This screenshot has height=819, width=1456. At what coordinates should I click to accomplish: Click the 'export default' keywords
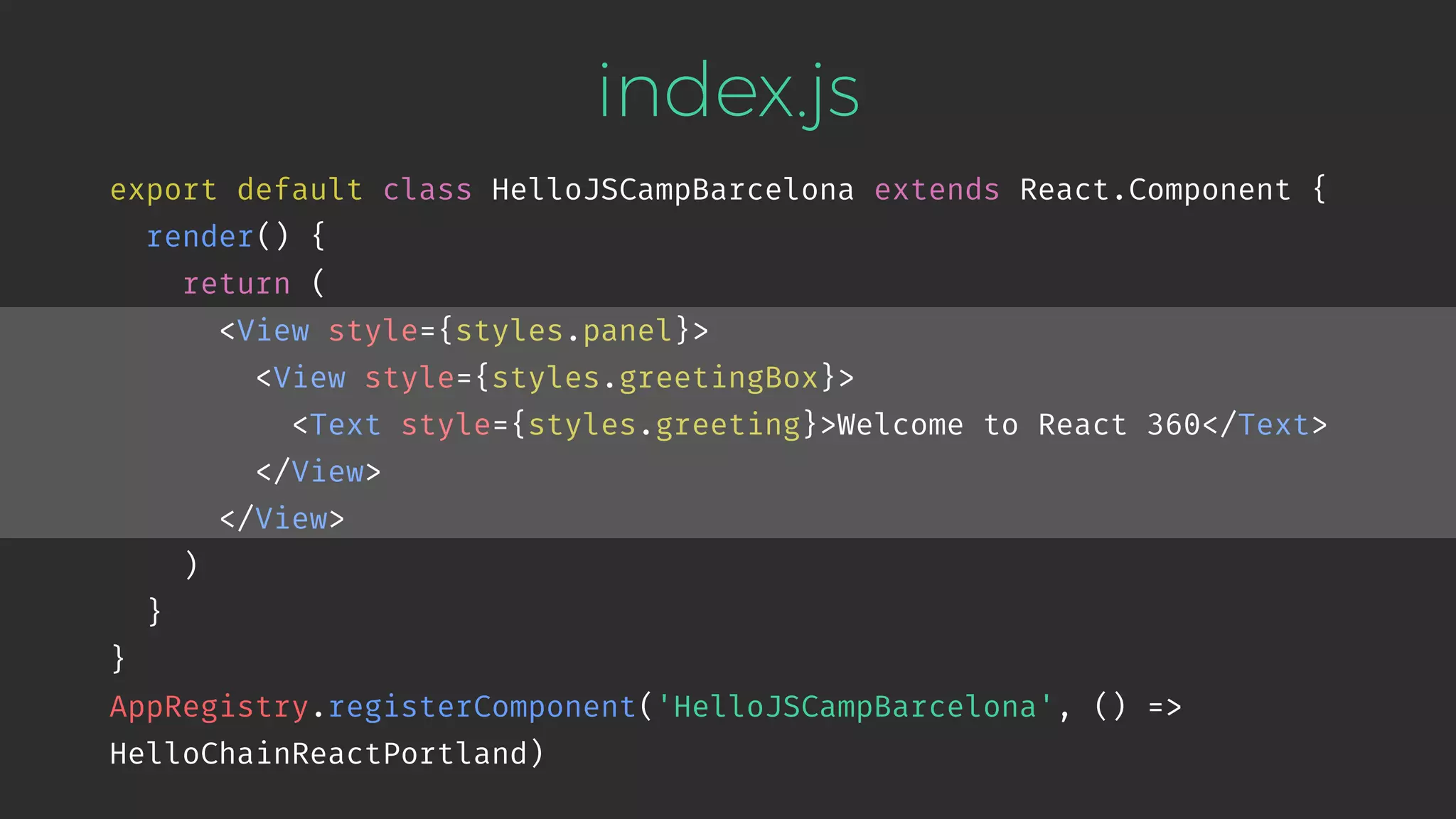(236, 191)
